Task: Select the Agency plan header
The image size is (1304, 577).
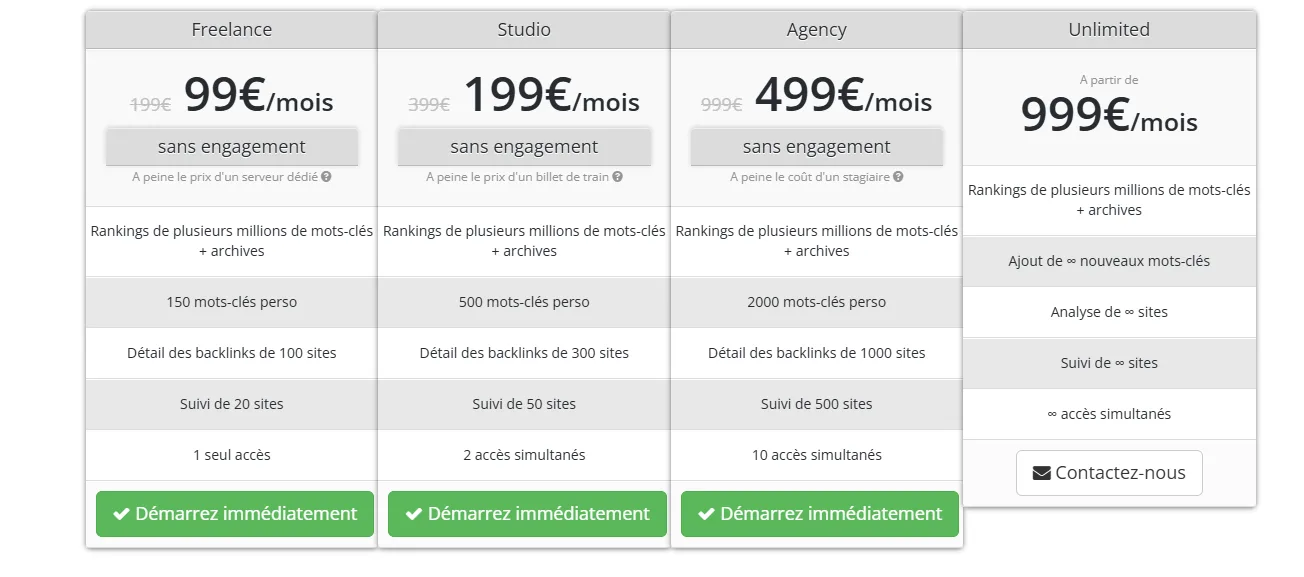Action: (817, 30)
